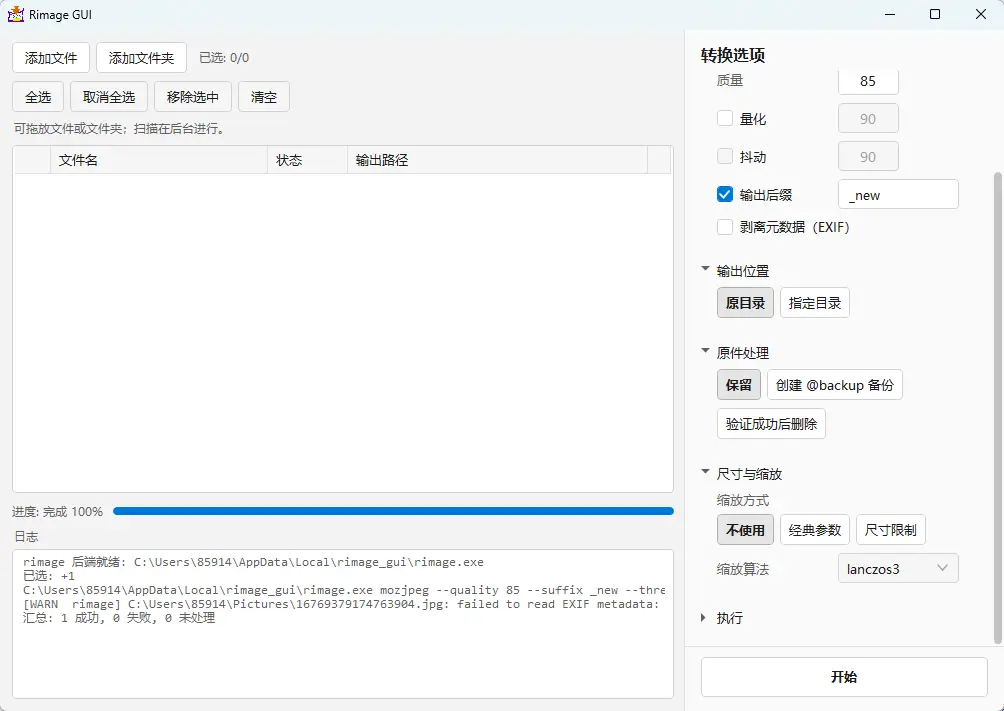This screenshot has width=1004, height=711.
Task: Select 尺寸限制 scaling mode
Action: tap(891, 530)
